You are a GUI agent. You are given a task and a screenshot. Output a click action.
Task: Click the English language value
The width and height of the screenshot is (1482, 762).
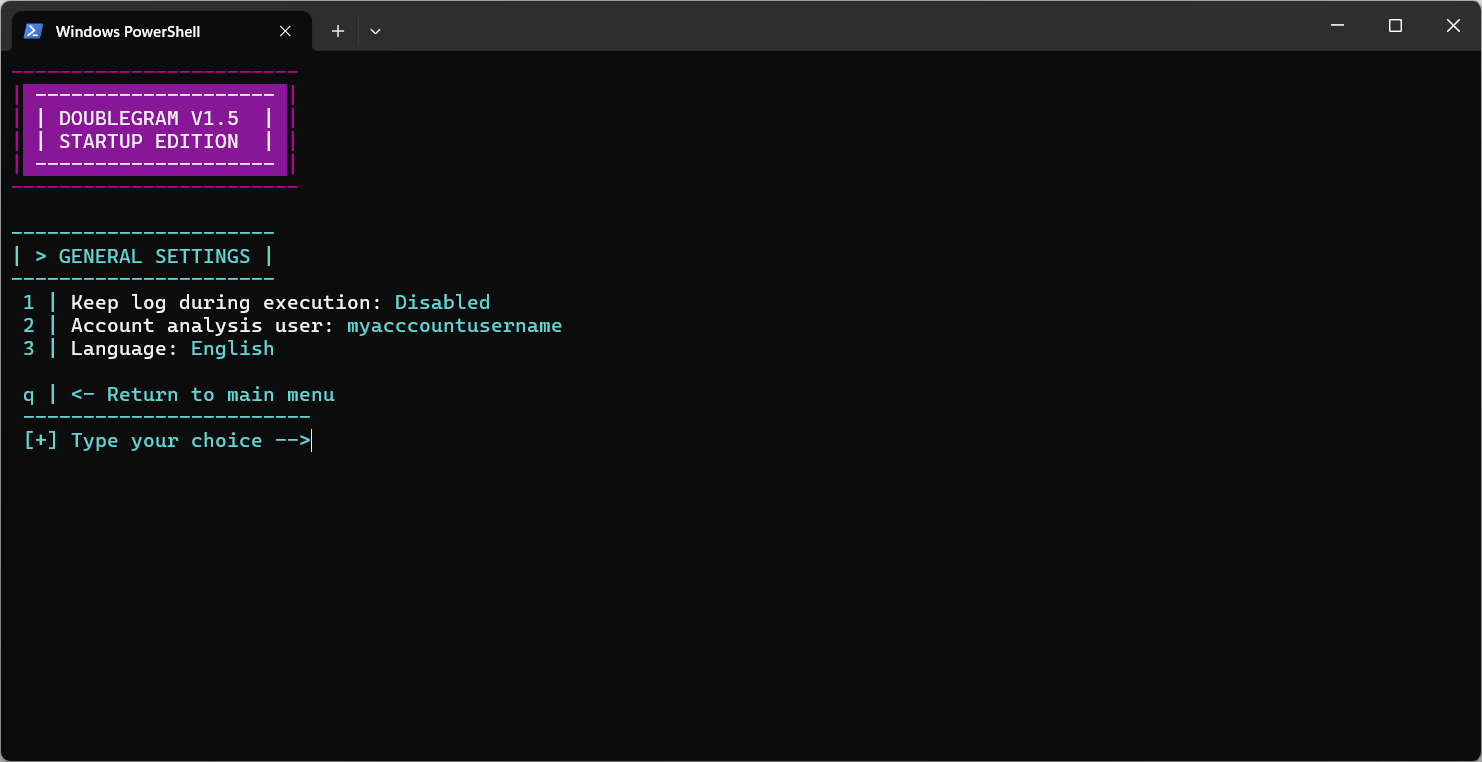tap(232, 349)
